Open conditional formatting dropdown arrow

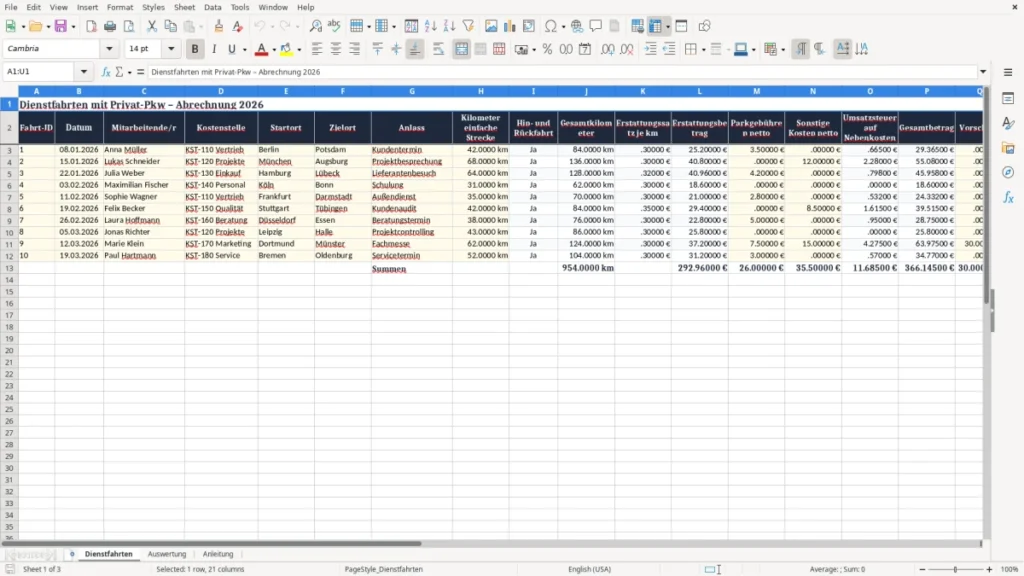pyautogui.click(x=783, y=50)
